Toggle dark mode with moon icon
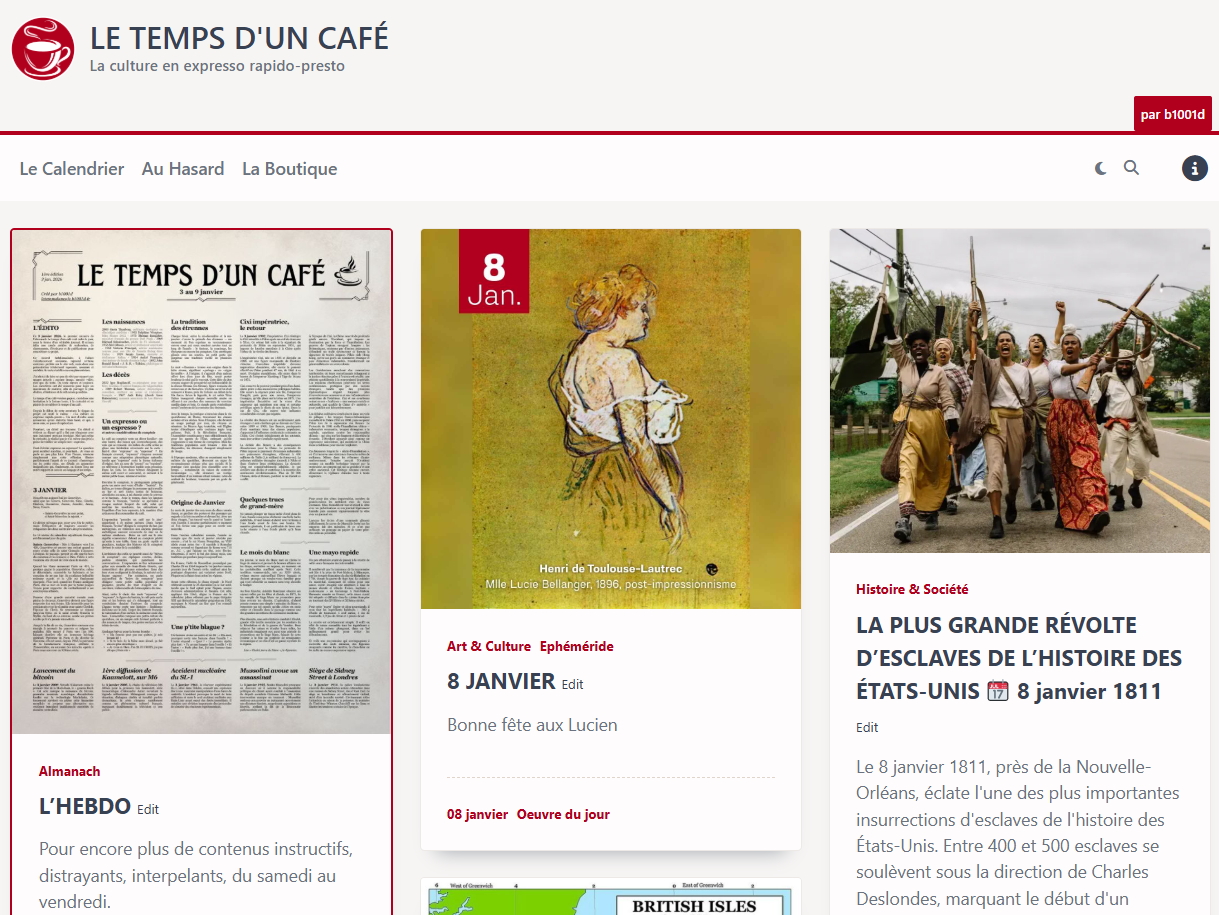 (x=1101, y=168)
